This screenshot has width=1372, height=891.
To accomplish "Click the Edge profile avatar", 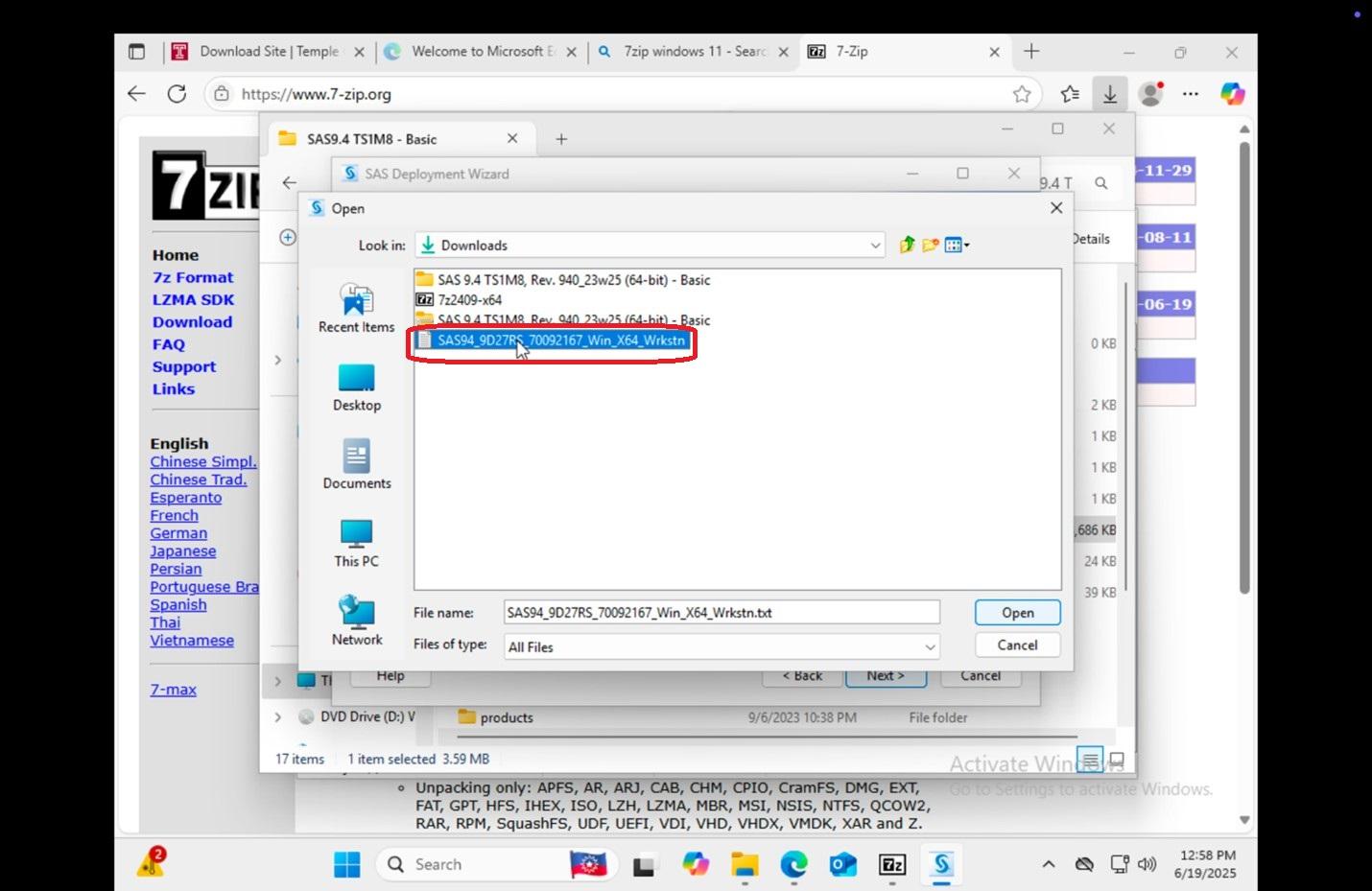I will (1149, 94).
